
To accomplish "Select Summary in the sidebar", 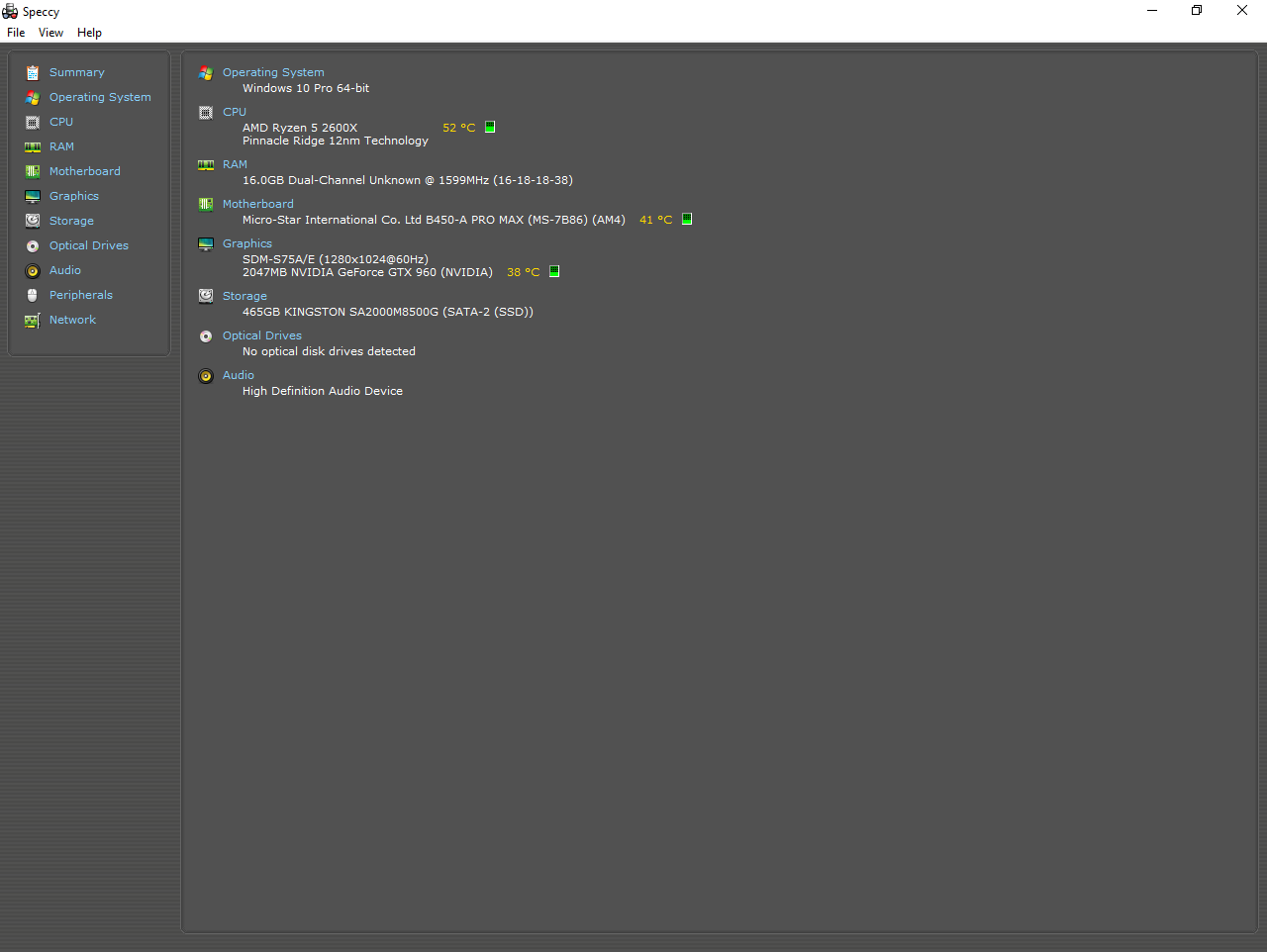I will click(77, 72).
